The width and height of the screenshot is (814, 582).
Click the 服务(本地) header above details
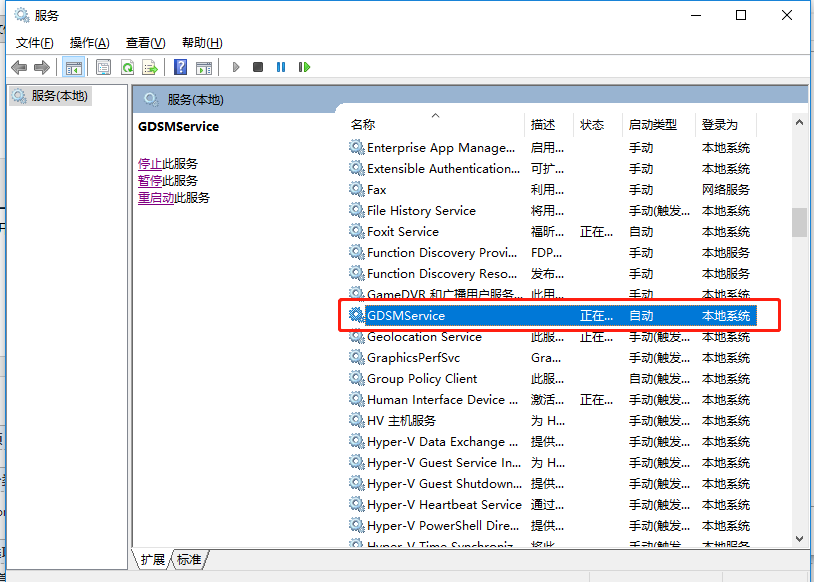[195, 99]
